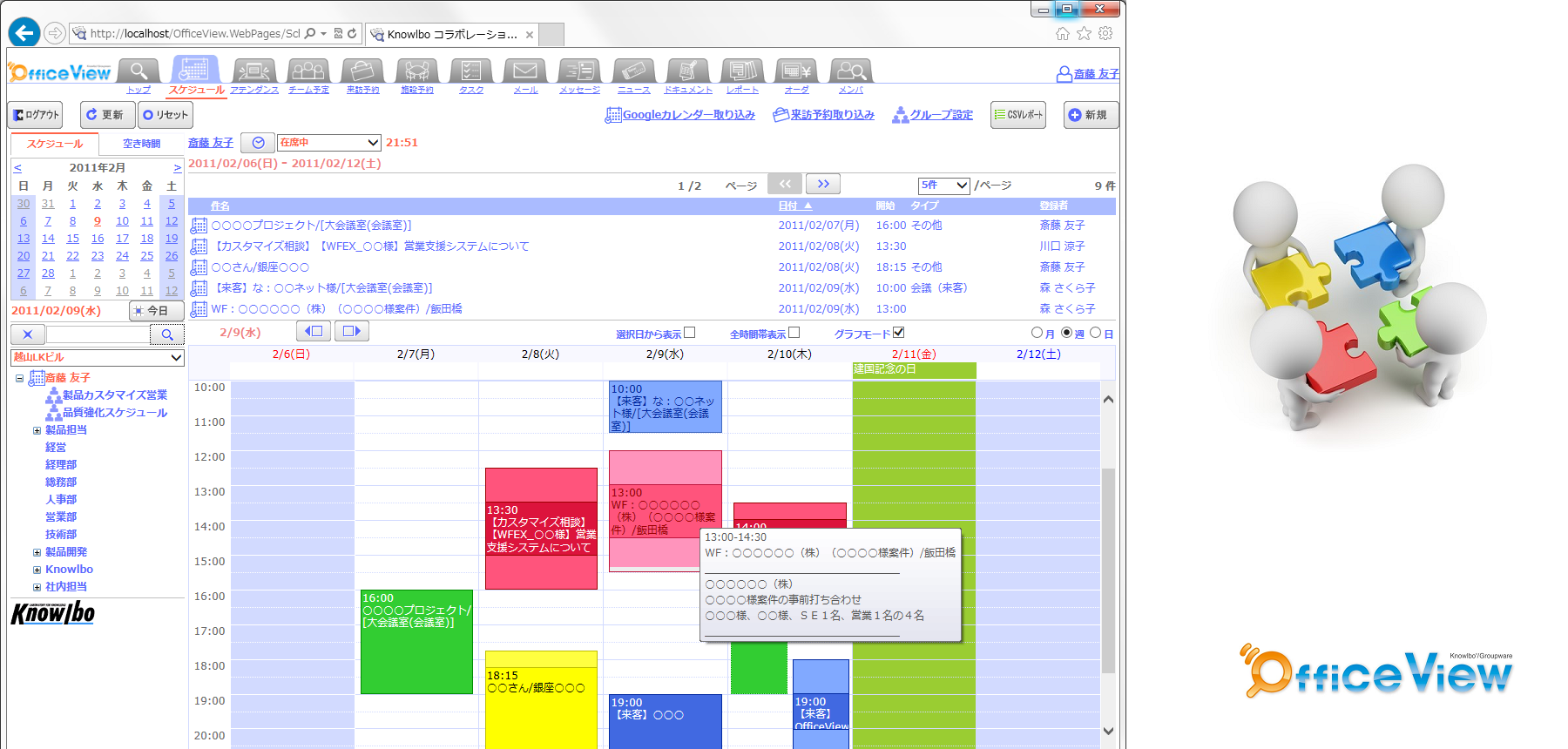Click the リセット button

166,115
